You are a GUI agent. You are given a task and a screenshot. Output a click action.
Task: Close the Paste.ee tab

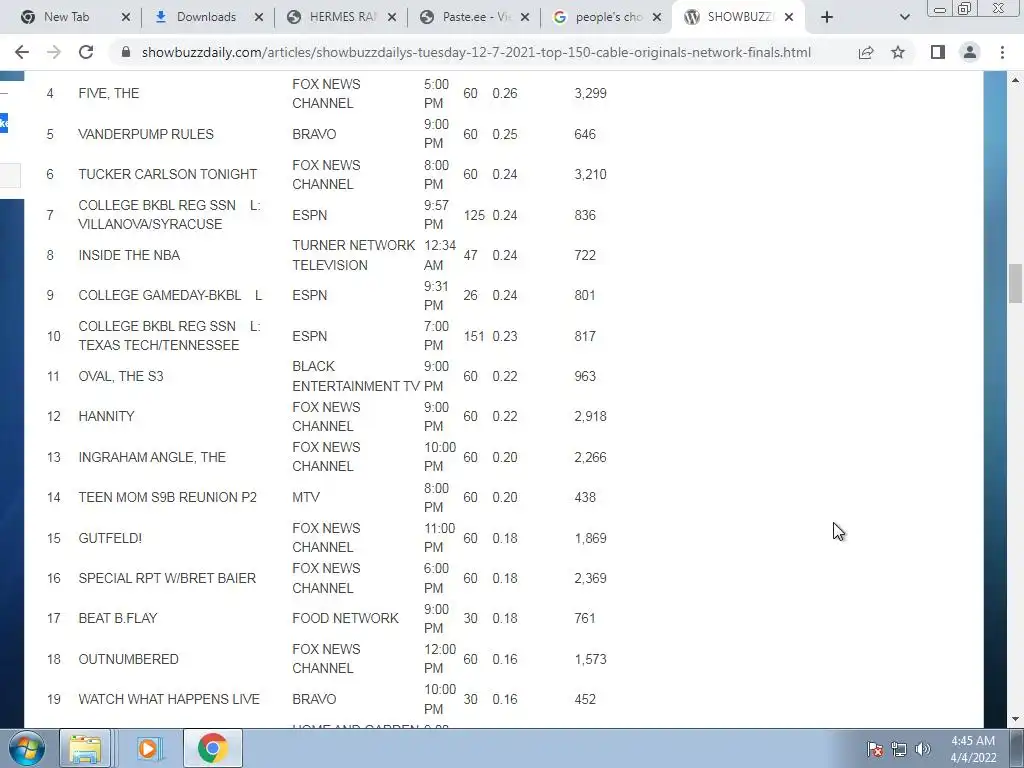point(524,17)
